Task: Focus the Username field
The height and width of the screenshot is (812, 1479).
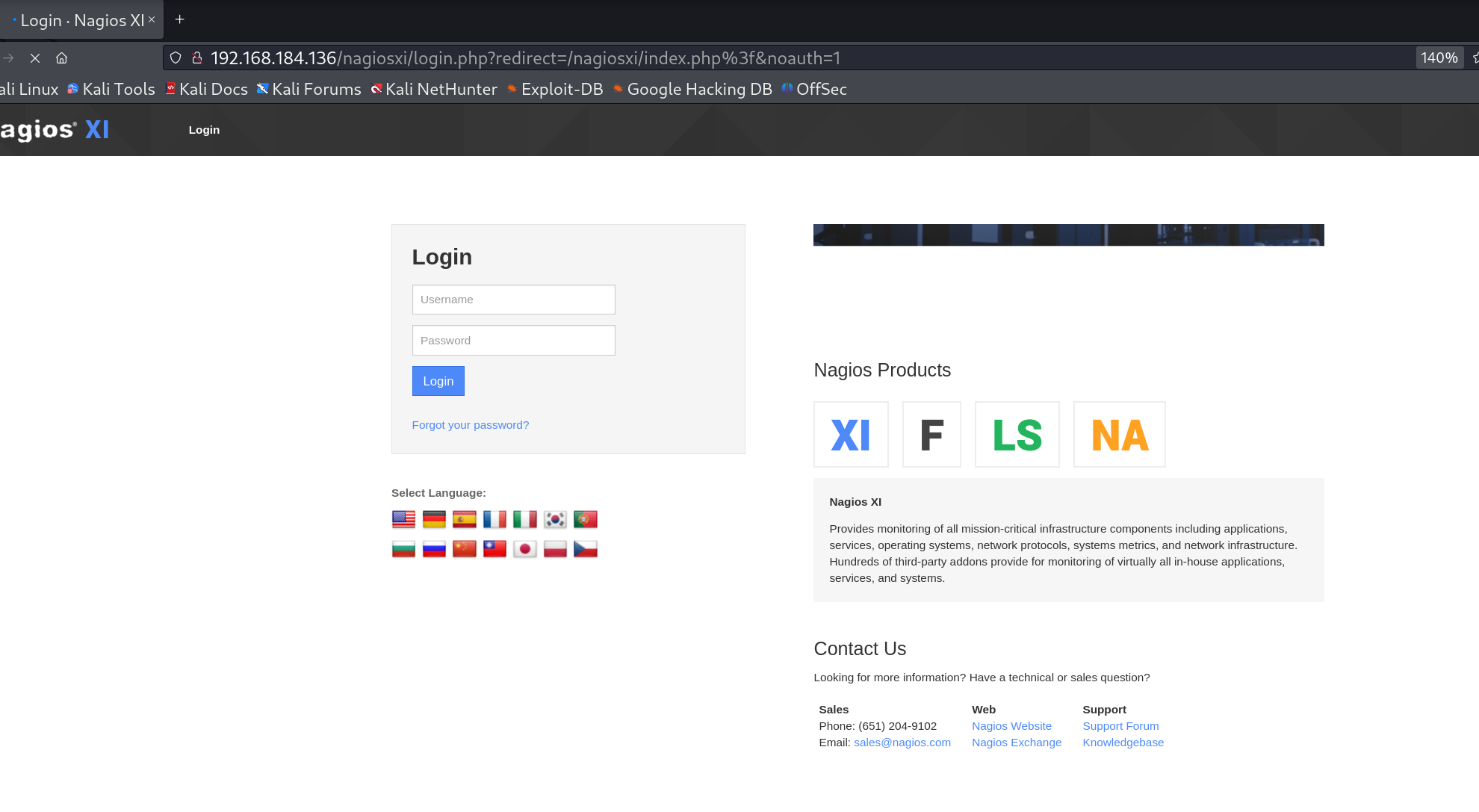Action: coord(514,300)
